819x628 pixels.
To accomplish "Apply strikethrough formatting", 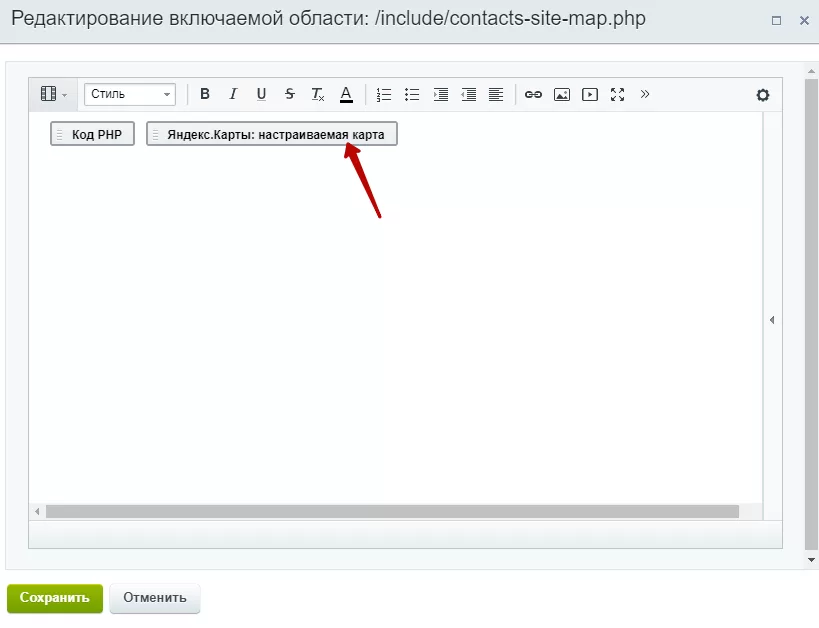I will point(289,94).
